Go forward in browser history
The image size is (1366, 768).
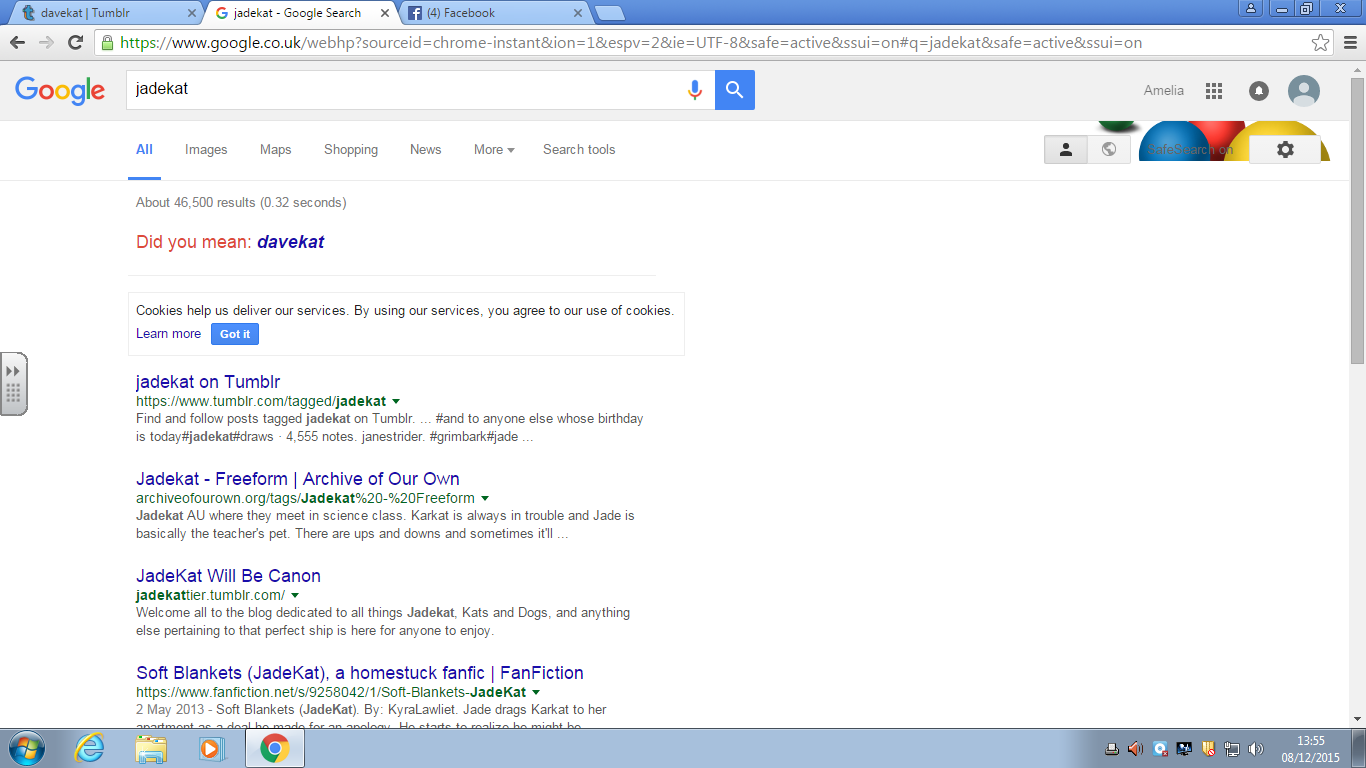coord(46,42)
